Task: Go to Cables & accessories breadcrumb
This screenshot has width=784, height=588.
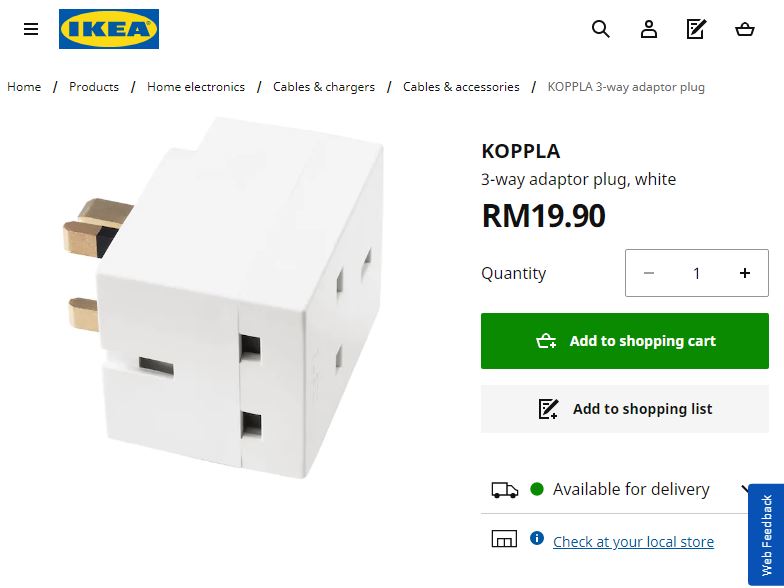Action: (x=461, y=87)
